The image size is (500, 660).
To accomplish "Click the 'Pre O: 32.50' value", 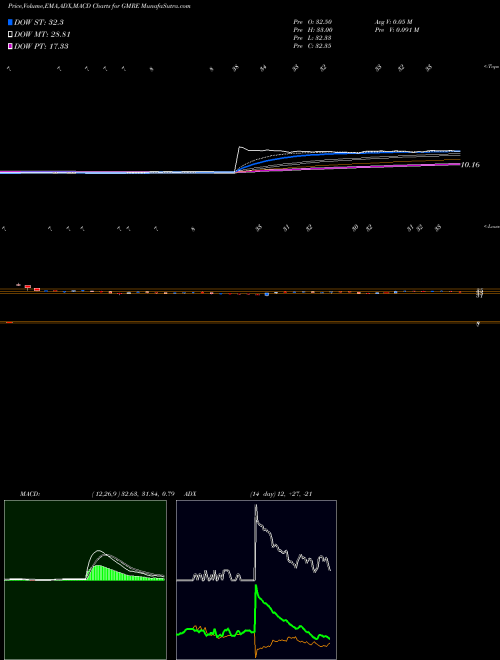I will point(312,21).
